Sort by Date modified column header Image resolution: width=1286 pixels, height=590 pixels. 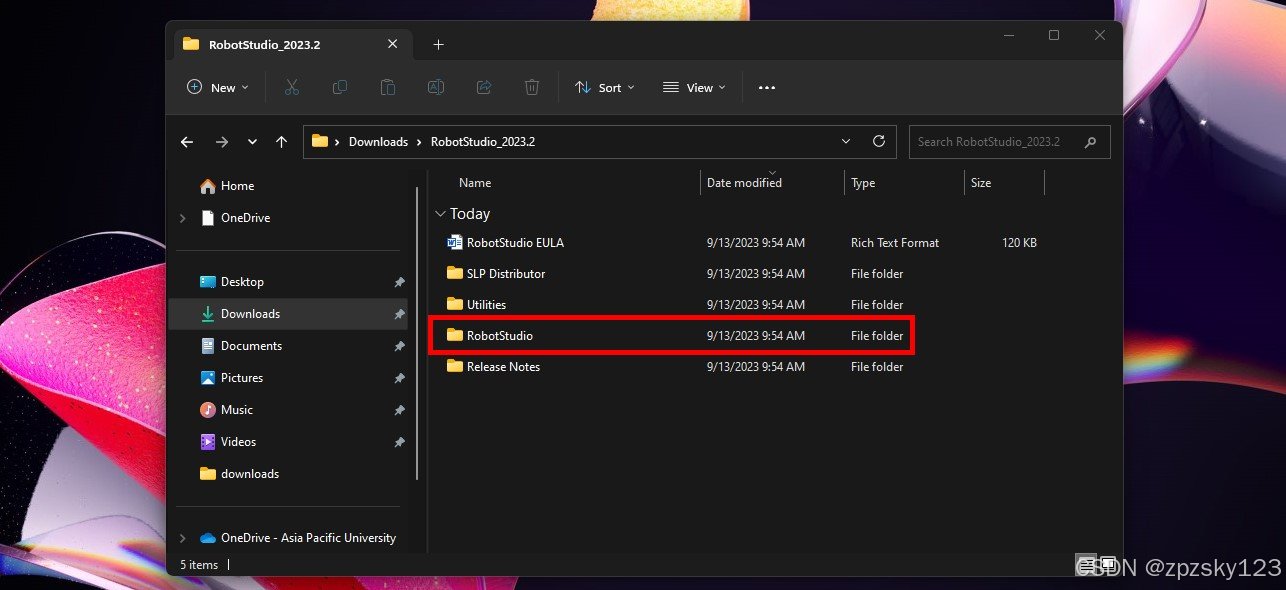tap(744, 183)
